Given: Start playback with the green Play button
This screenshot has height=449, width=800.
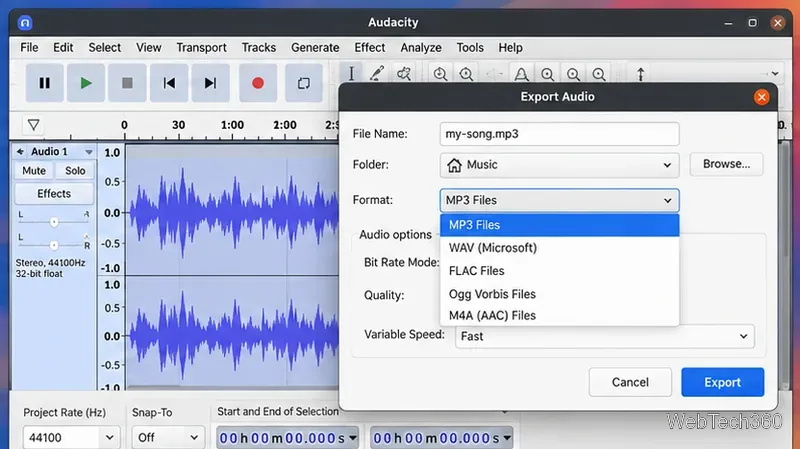Looking at the screenshot, I should (x=86, y=83).
